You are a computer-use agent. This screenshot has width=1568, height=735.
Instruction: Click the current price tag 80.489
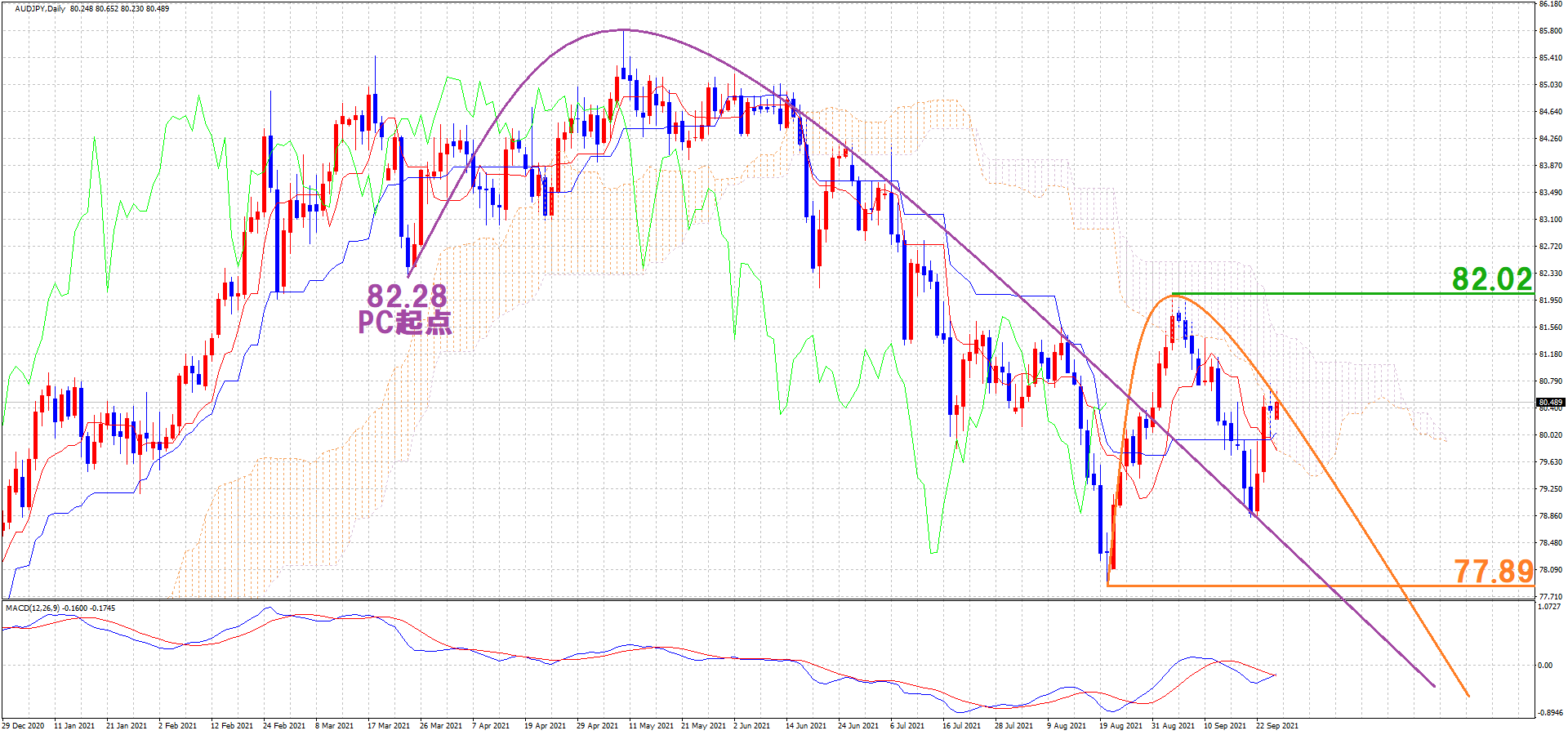[1550, 402]
